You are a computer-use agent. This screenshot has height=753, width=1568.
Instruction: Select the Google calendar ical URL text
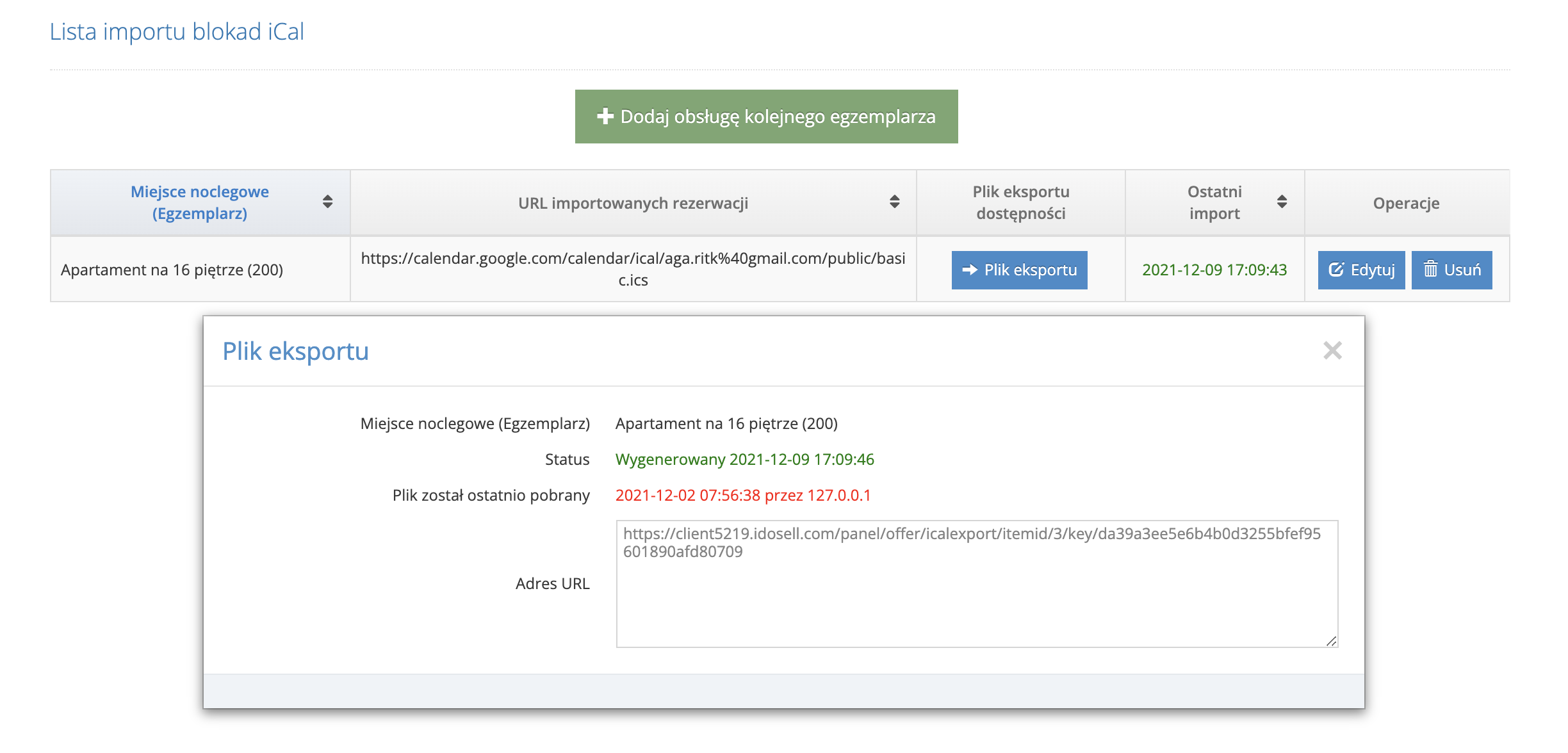[x=633, y=269]
